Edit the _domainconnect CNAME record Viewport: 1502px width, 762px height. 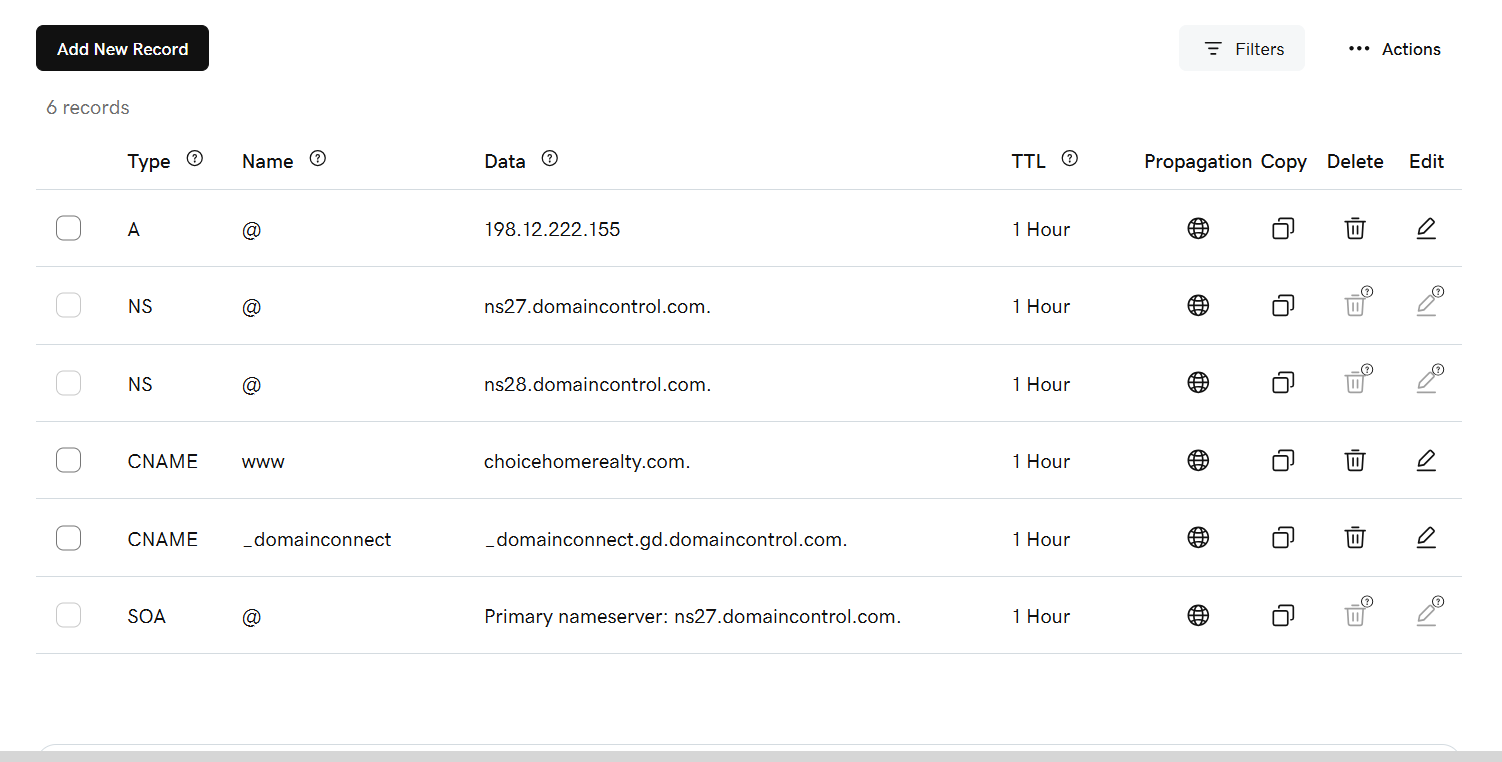[1426, 538]
